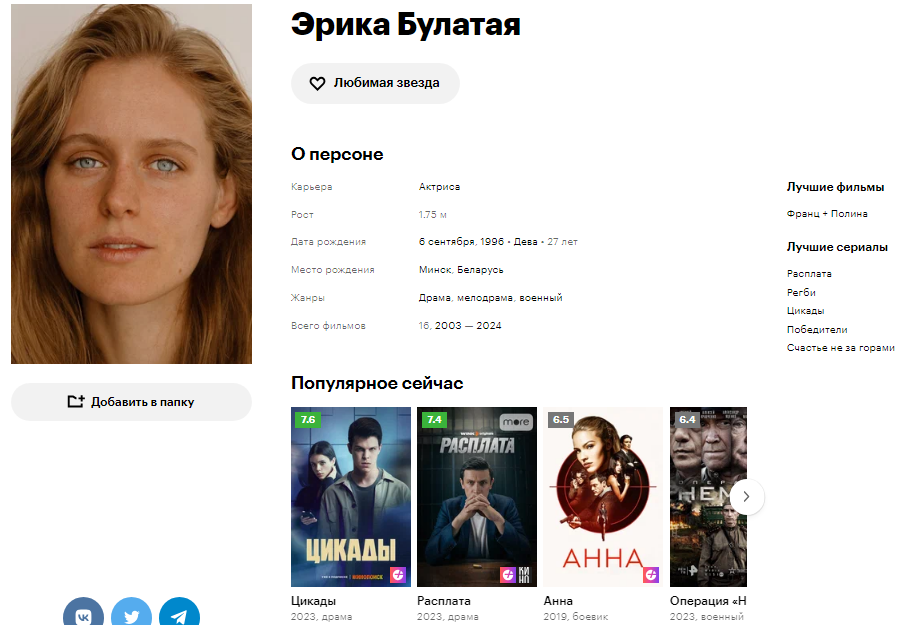Share the page via Telegram icon
The width and height of the screenshot is (897, 625).
tap(179, 613)
